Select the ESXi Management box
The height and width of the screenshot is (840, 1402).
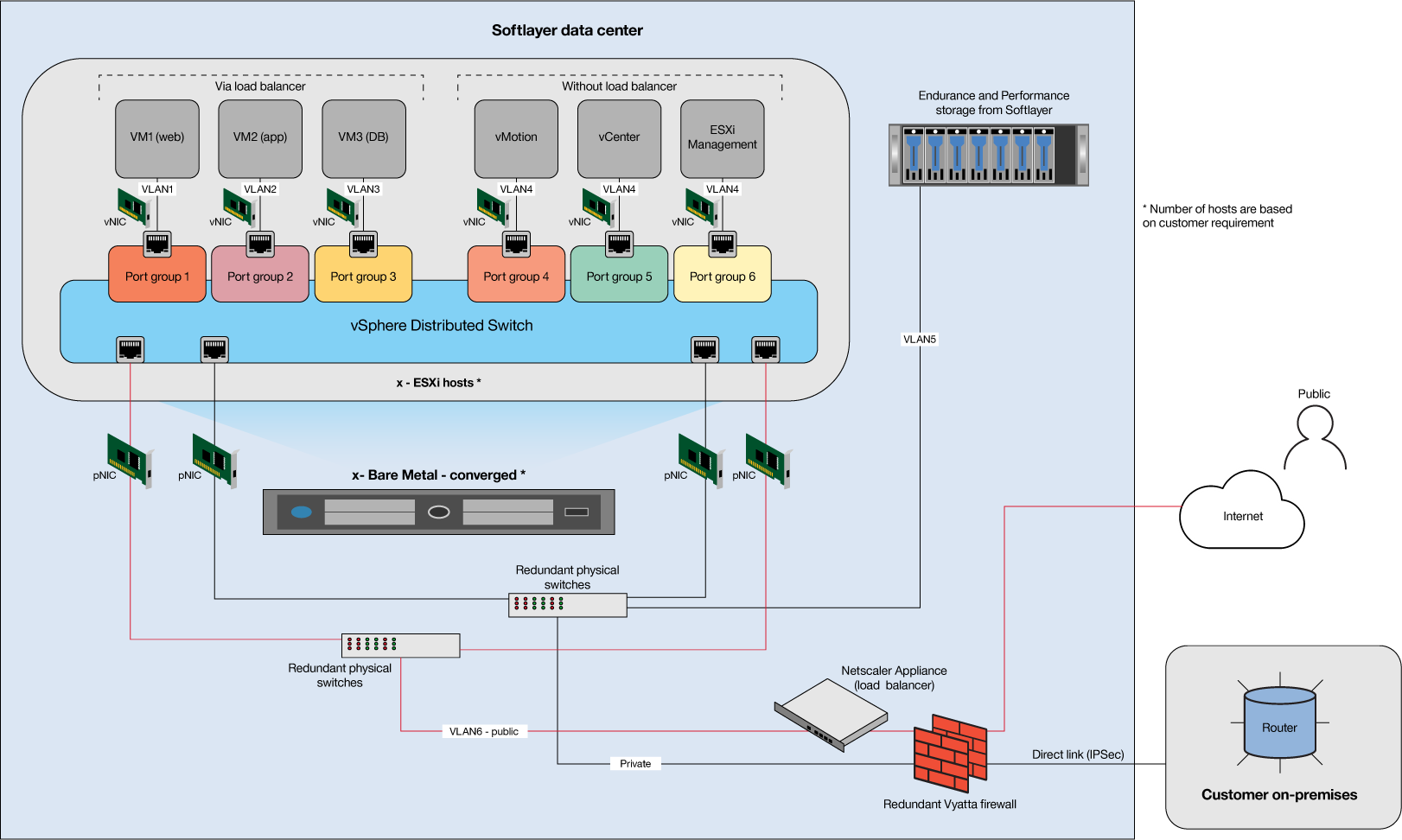click(x=723, y=138)
